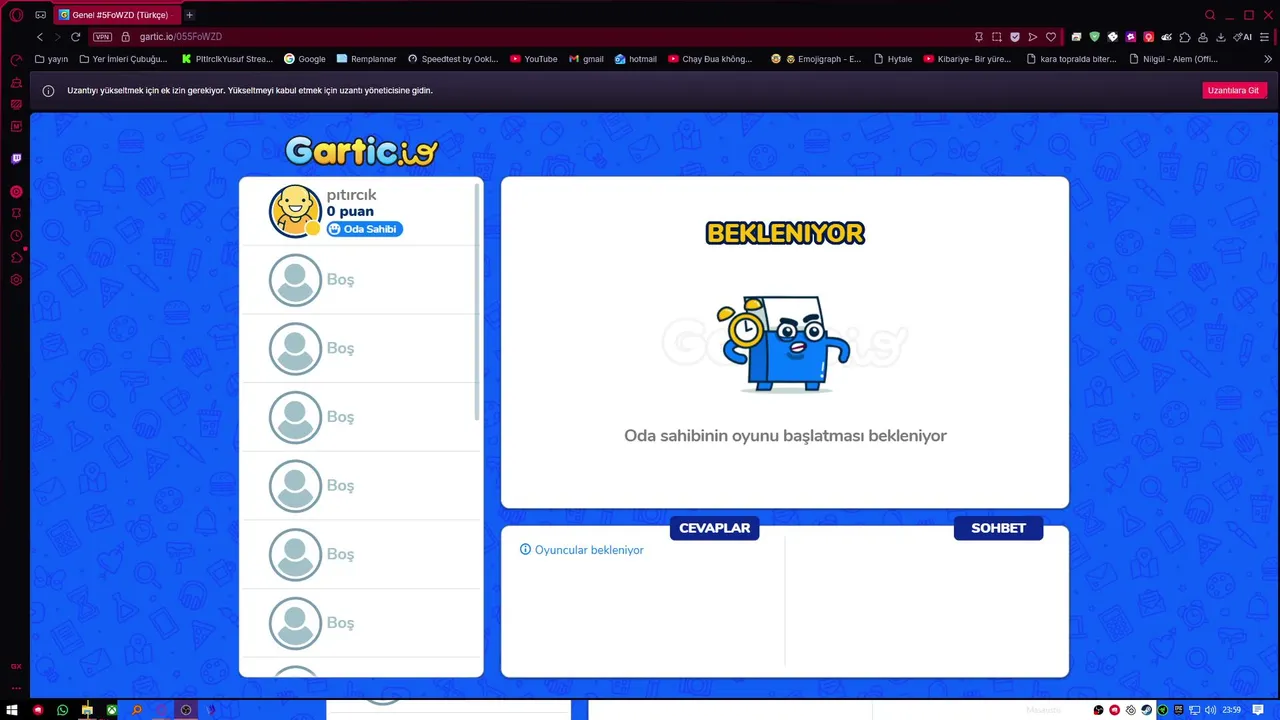Open the Hytale bookmark
The height and width of the screenshot is (720, 1280).
[x=892, y=59]
